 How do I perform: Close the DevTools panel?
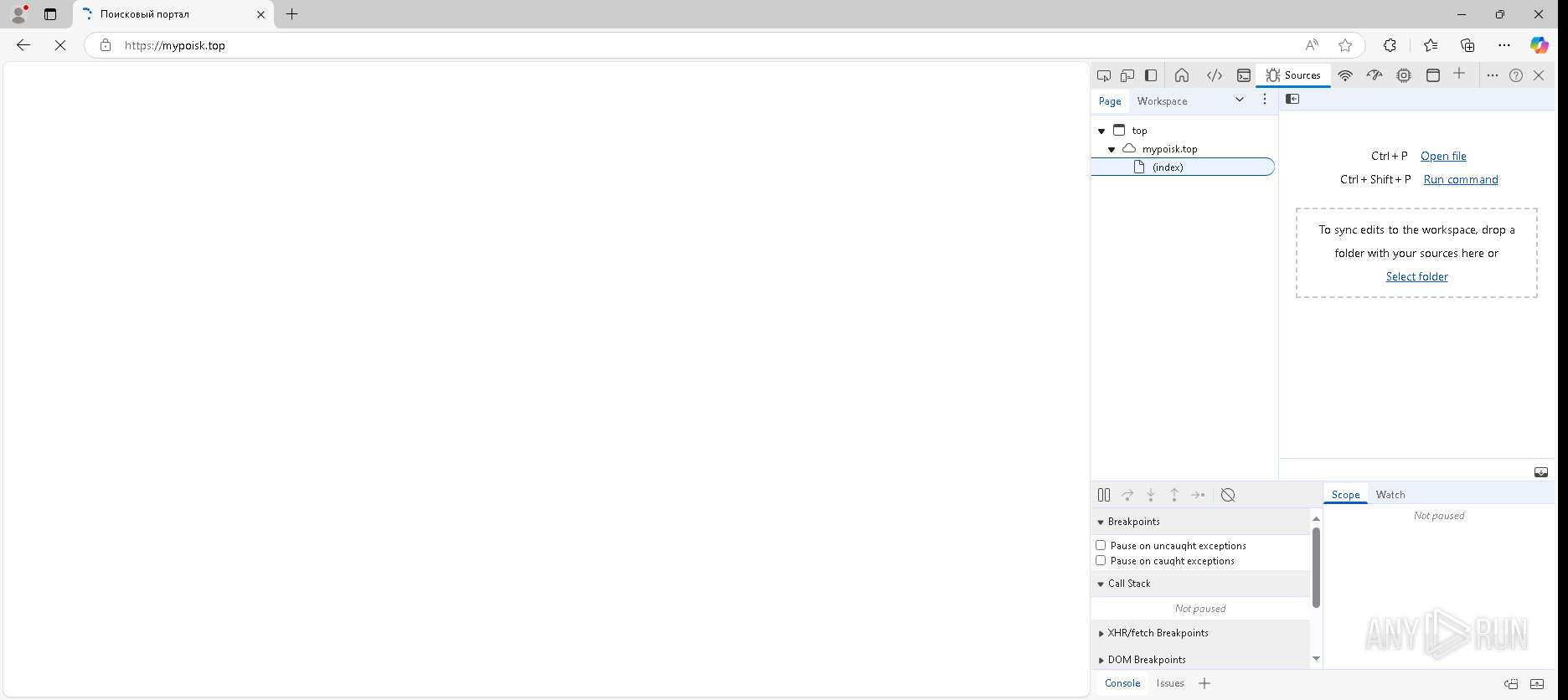pyautogui.click(x=1539, y=75)
